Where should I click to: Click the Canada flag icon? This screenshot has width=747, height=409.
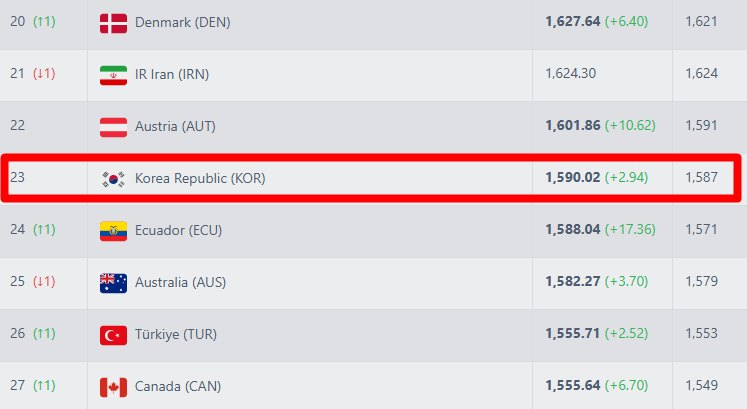pyautogui.click(x=113, y=386)
